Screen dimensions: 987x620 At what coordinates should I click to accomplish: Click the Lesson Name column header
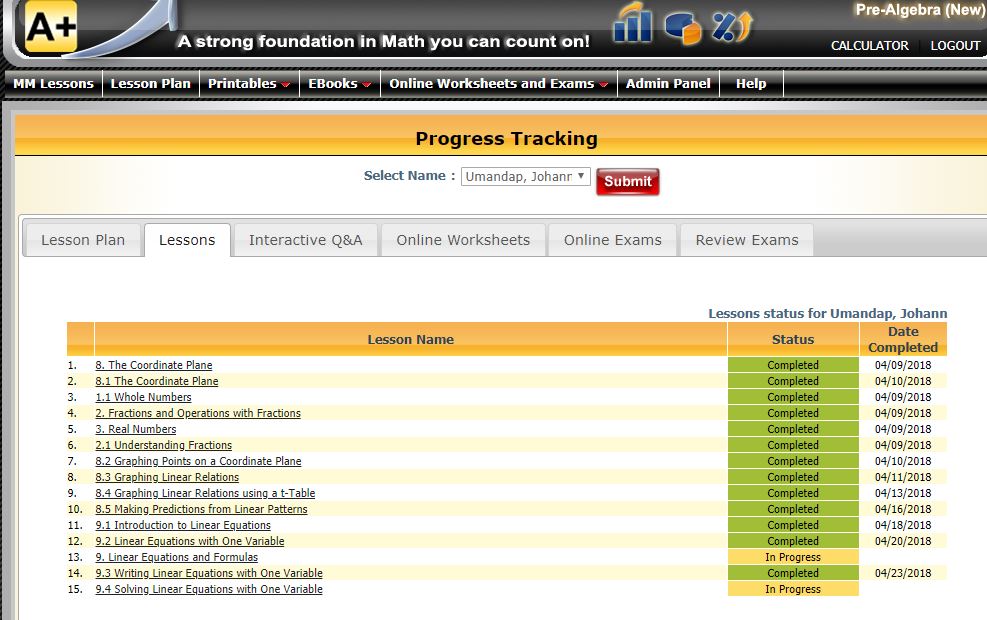[x=410, y=339]
